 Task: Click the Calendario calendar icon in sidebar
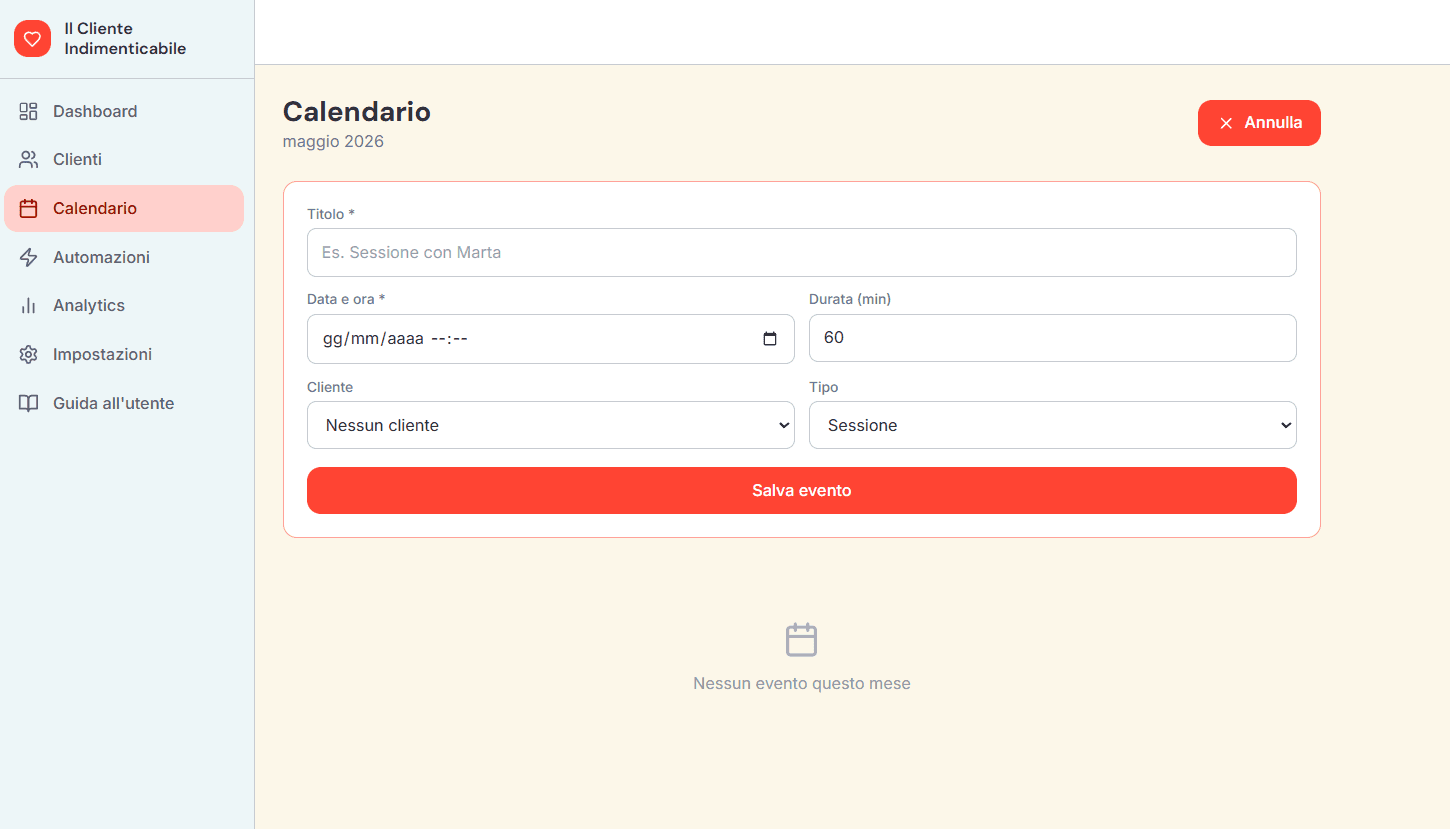click(x=28, y=209)
